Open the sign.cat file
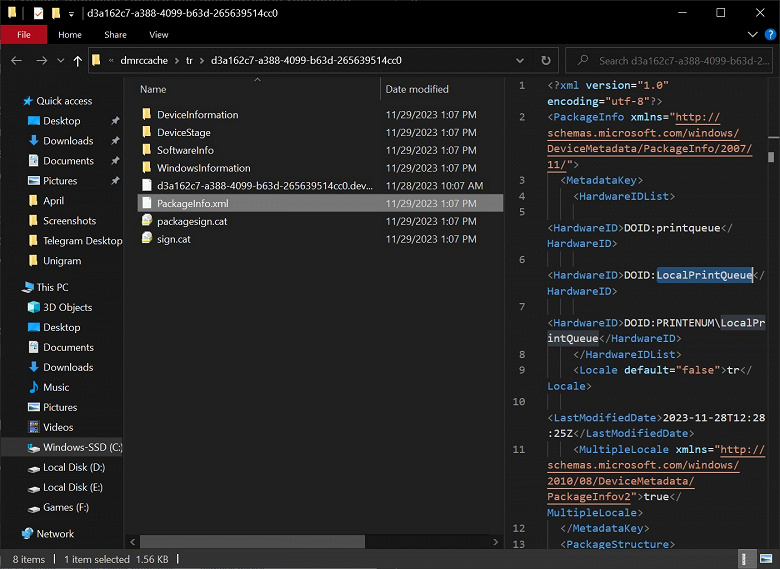Screen dimensions: 780x569 [173, 239]
